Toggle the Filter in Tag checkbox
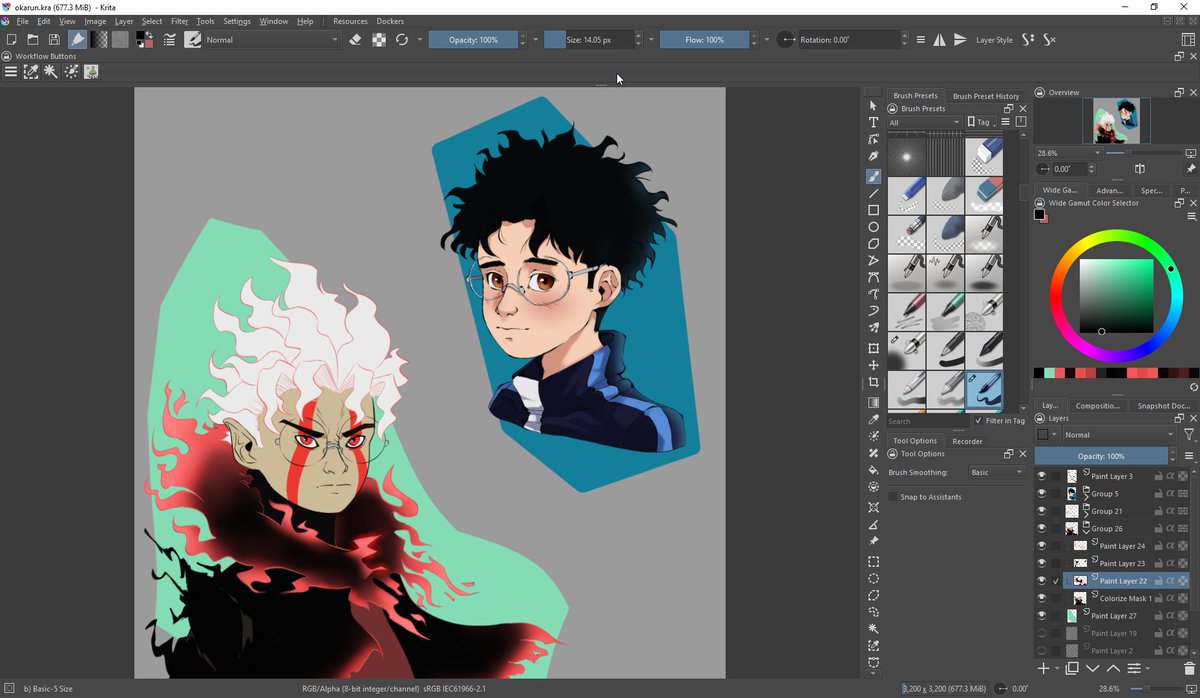 coord(979,421)
